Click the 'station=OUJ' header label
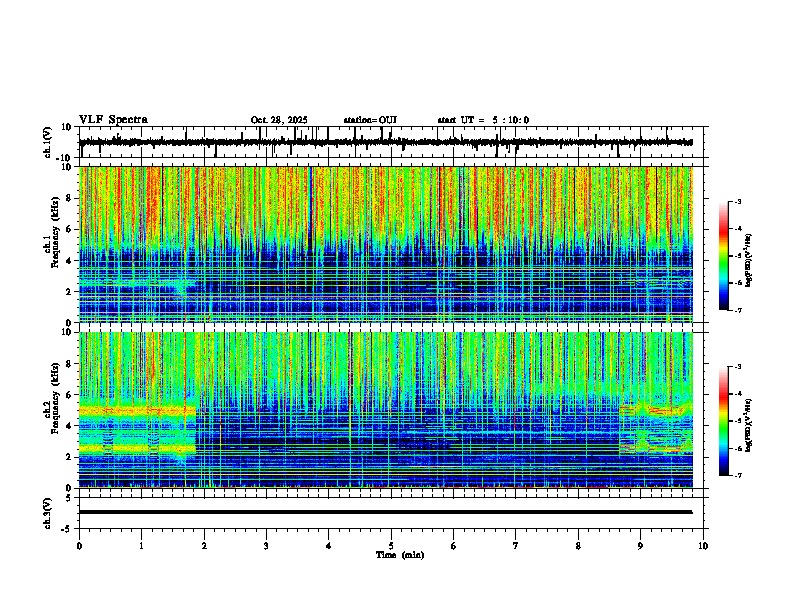The image size is (792, 612). click(x=370, y=120)
